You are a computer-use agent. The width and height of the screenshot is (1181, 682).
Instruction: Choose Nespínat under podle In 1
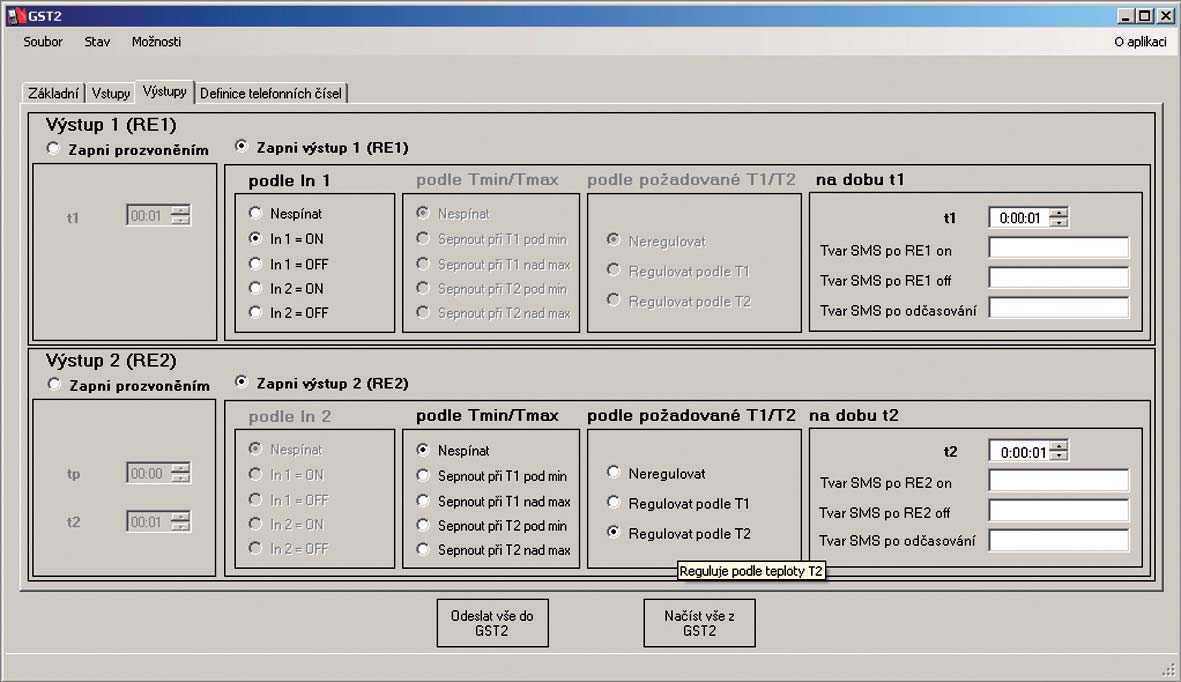285,213
